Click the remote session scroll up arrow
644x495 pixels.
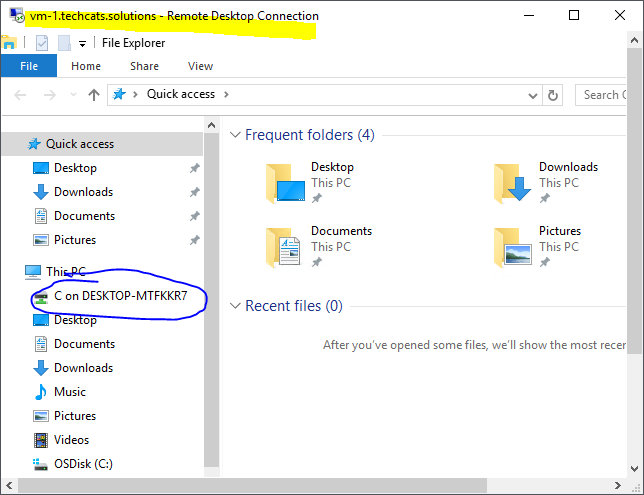tap(635, 40)
